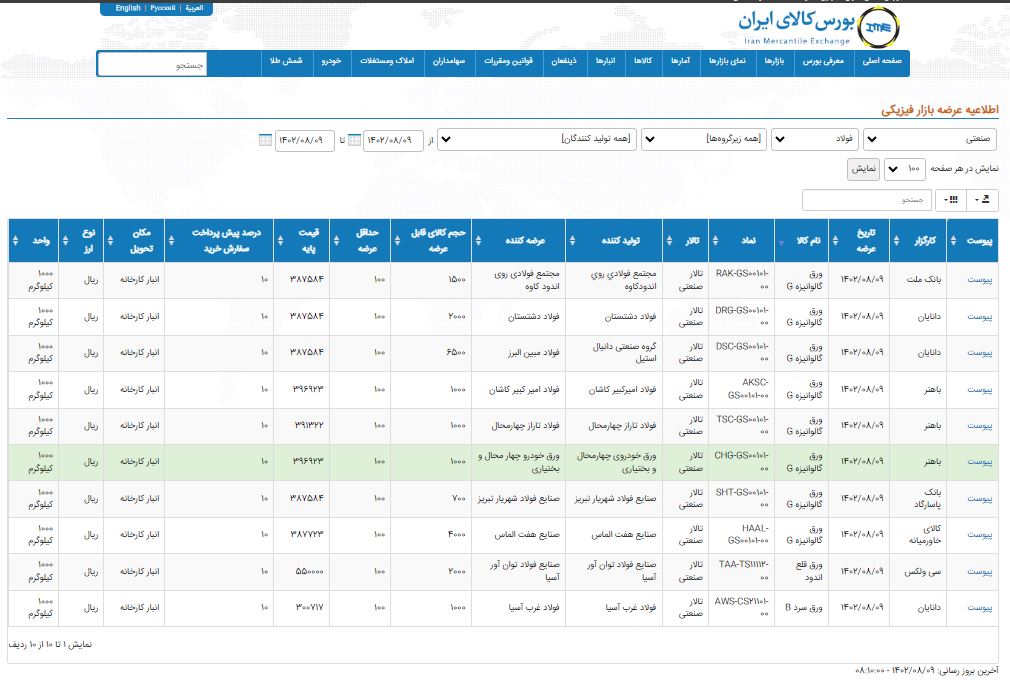This screenshot has width=1010, height=687.
Task: Open پیوست link for بانک پاسارگاد row
Action: (979, 499)
